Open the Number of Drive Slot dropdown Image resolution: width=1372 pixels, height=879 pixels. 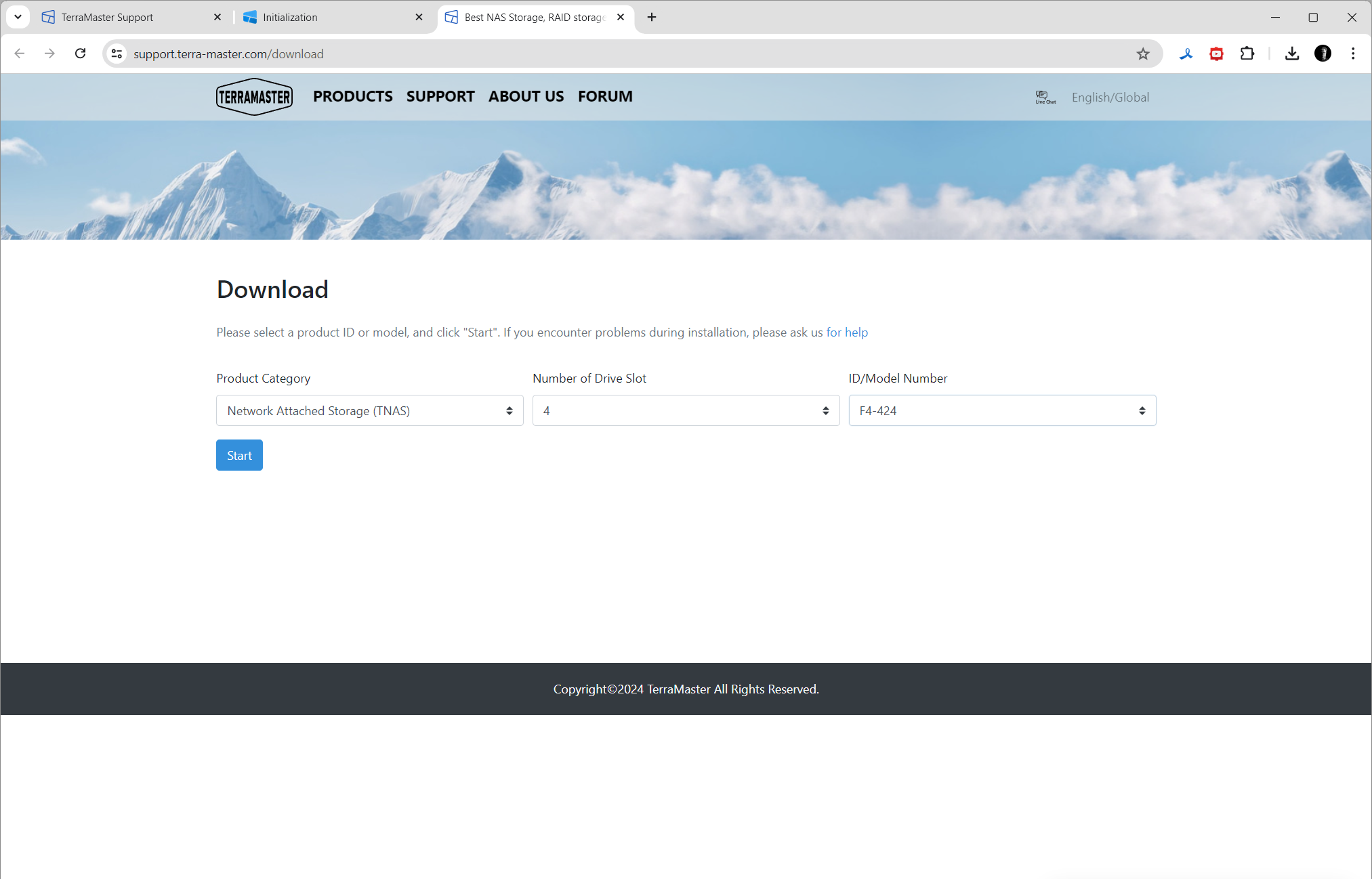pos(686,411)
